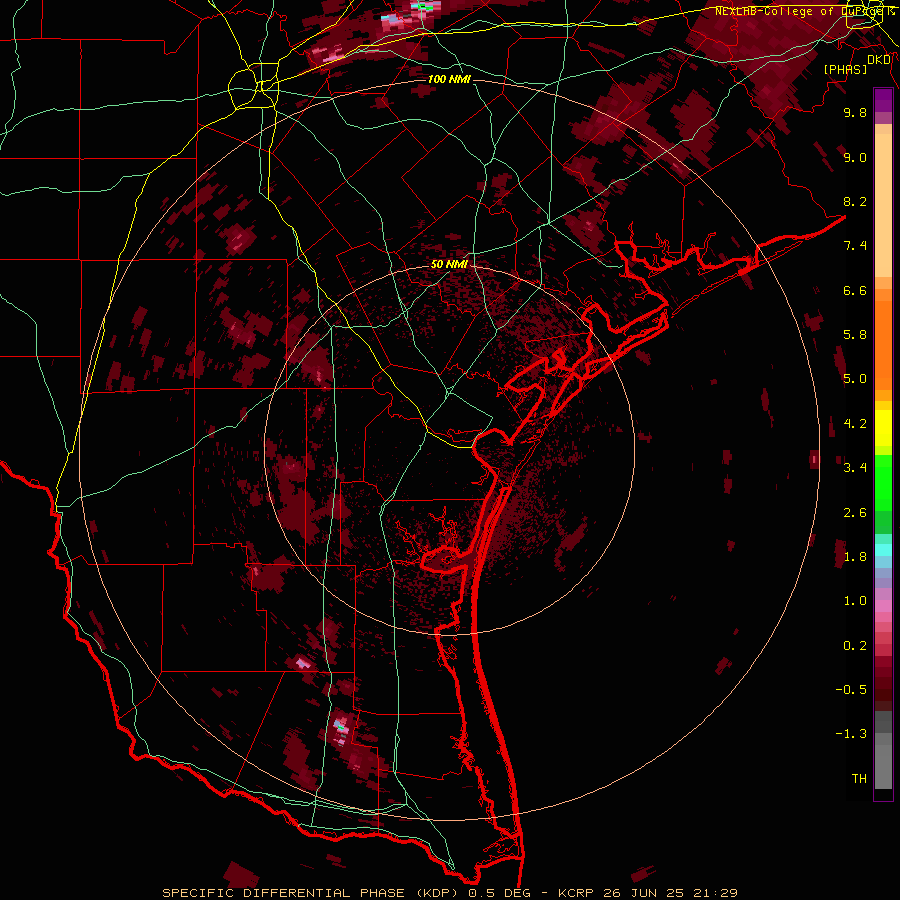Click the -1.3 legend value
900x900 pixels.
851,734
